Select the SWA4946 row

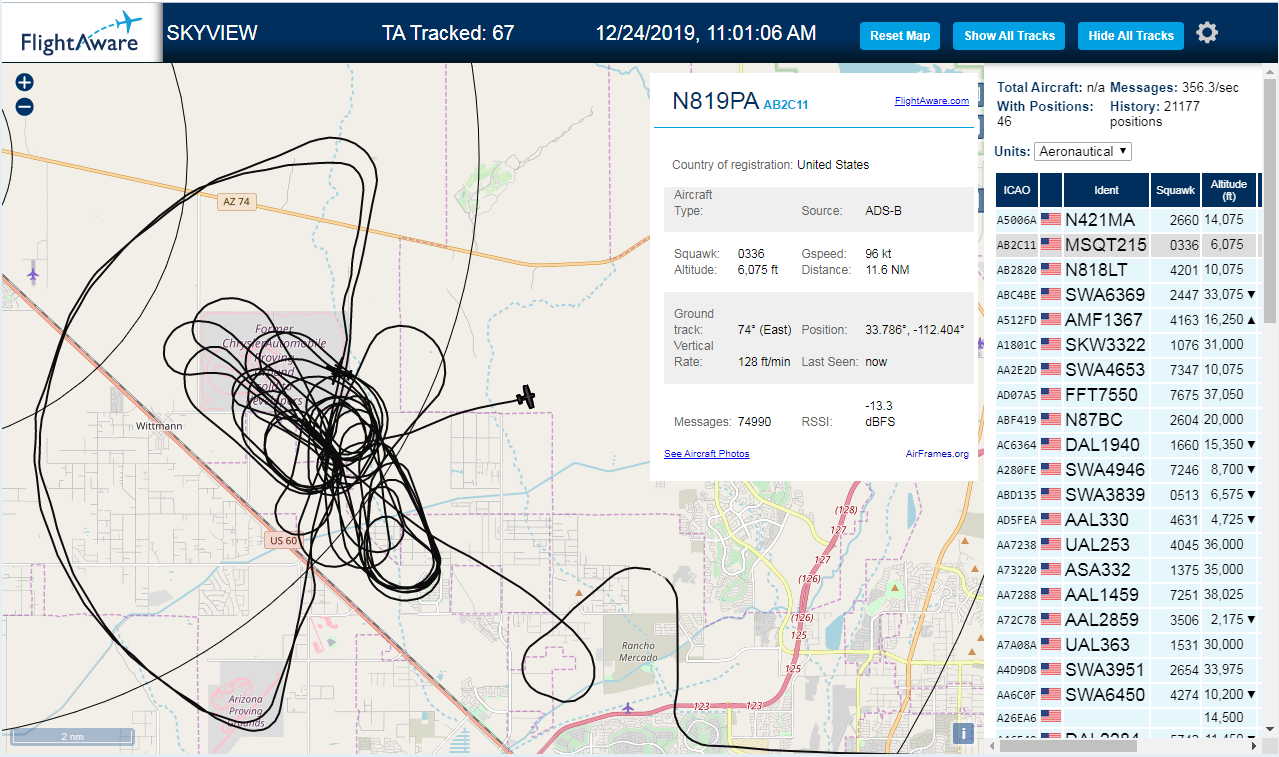pos(1128,469)
